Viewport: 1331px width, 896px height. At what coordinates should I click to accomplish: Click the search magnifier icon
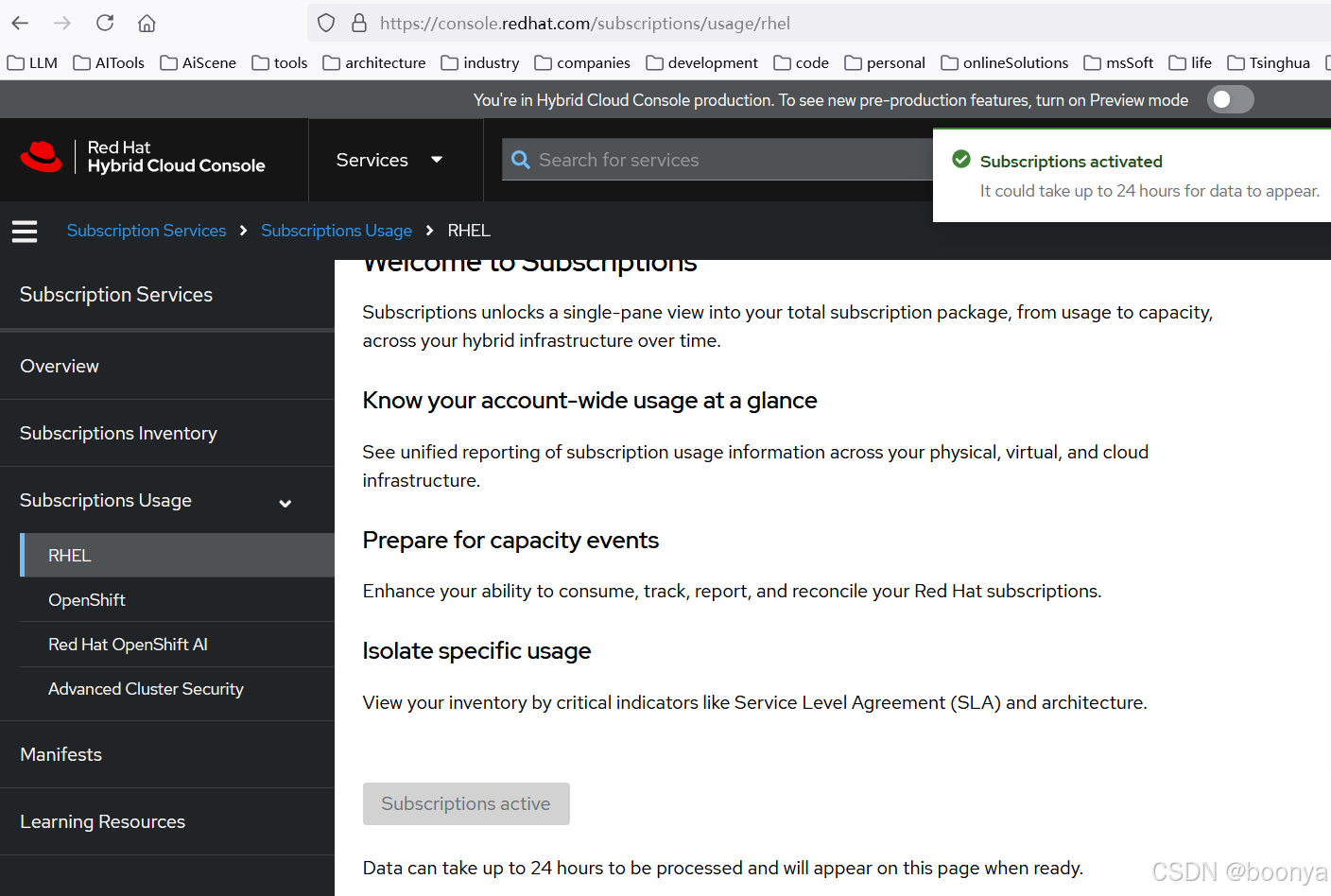click(x=521, y=160)
